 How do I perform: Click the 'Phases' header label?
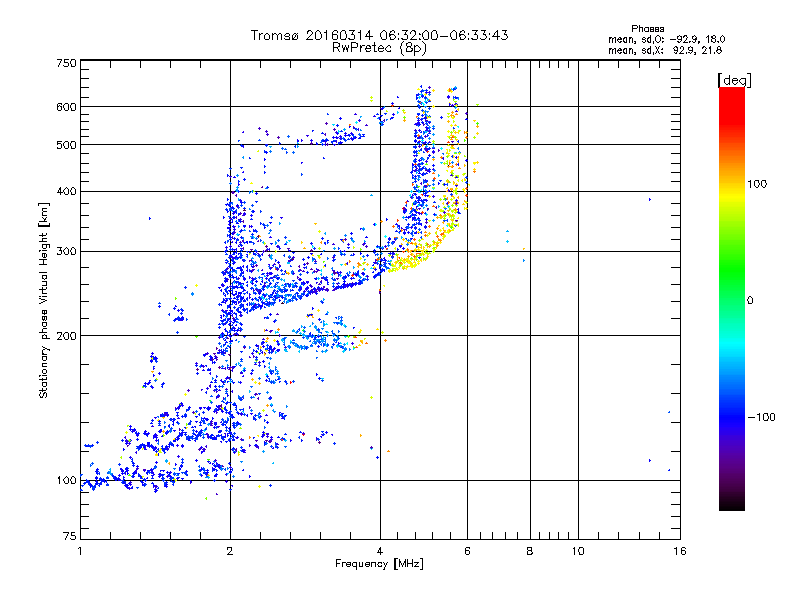click(x=647, y=29)
